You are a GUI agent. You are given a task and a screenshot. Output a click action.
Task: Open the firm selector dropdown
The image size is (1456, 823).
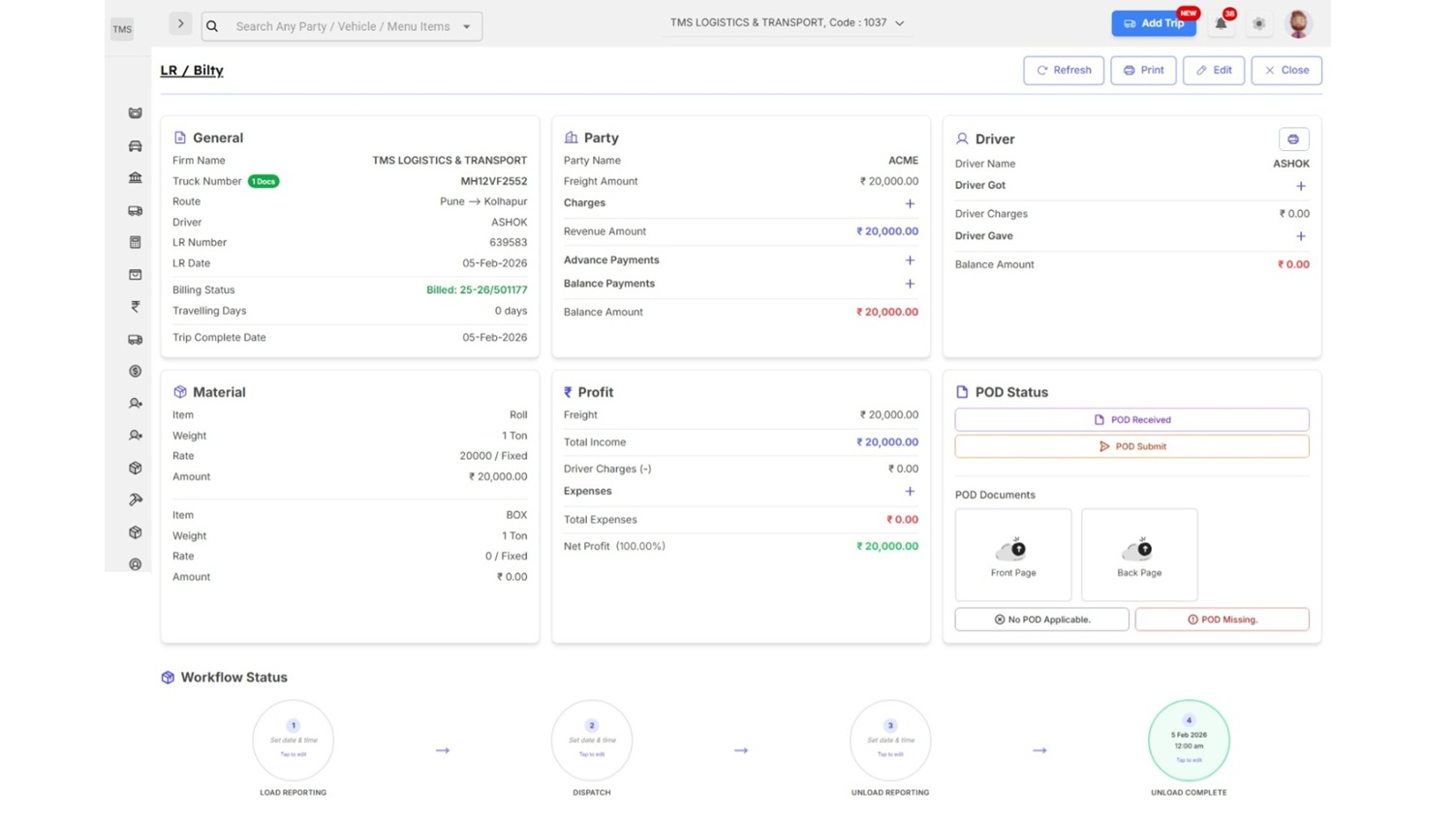coord(787,23)
